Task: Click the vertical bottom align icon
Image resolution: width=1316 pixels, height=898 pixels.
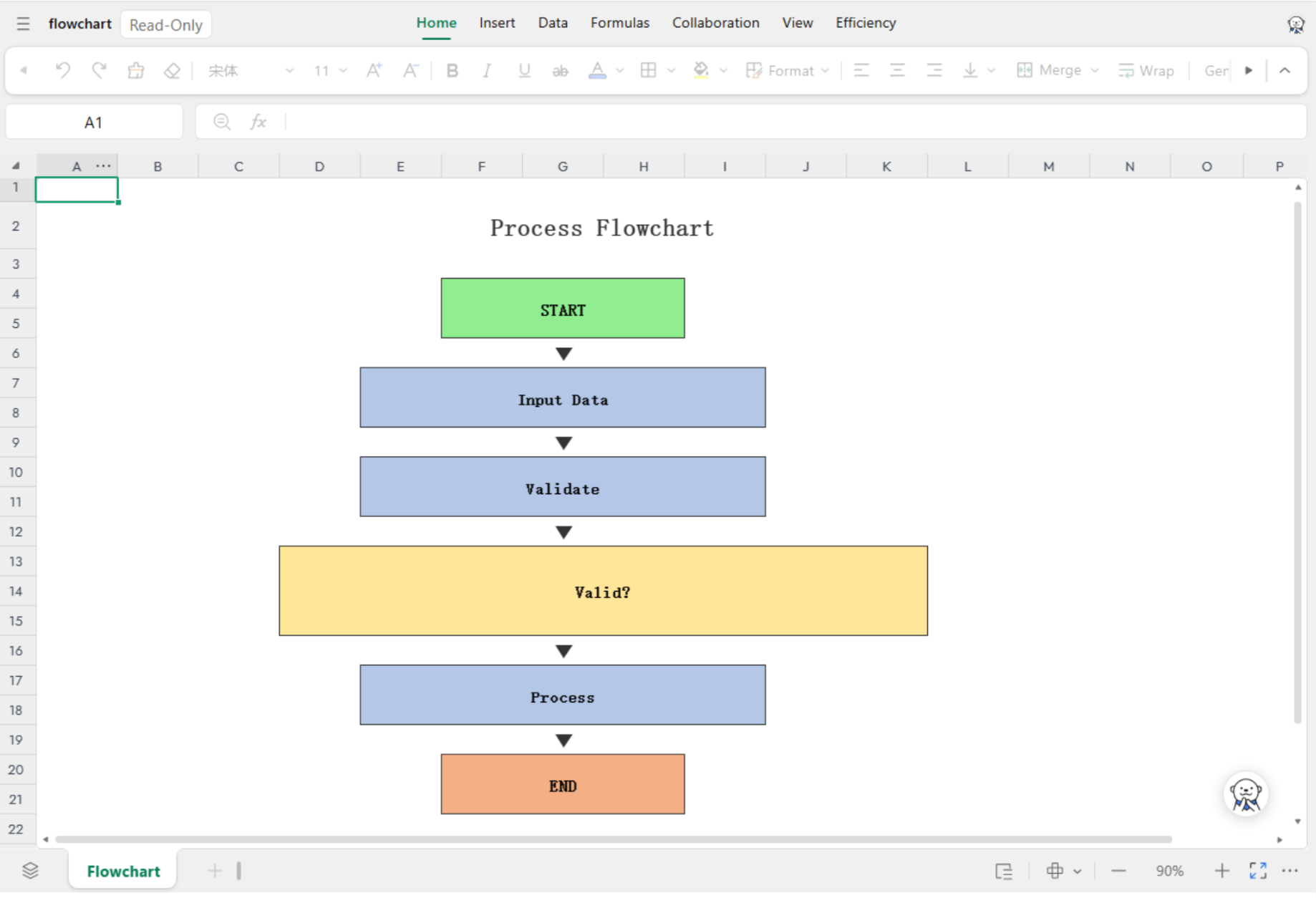Action: click(970, 70)
